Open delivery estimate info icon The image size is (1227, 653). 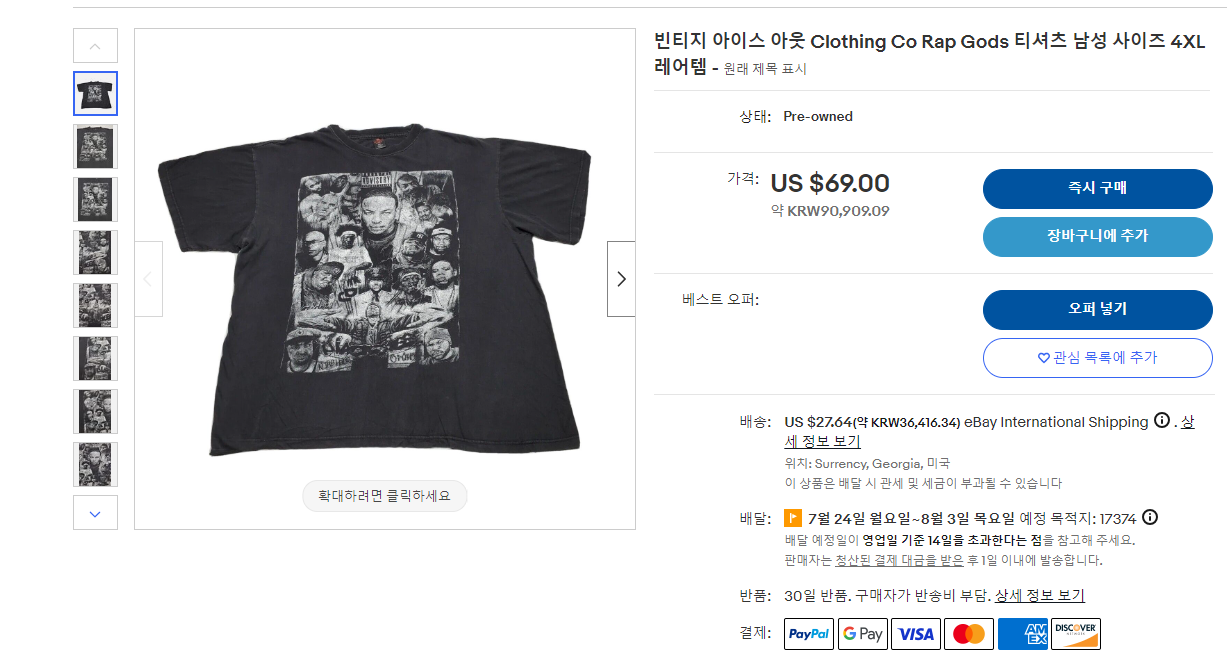[1150, 517]
